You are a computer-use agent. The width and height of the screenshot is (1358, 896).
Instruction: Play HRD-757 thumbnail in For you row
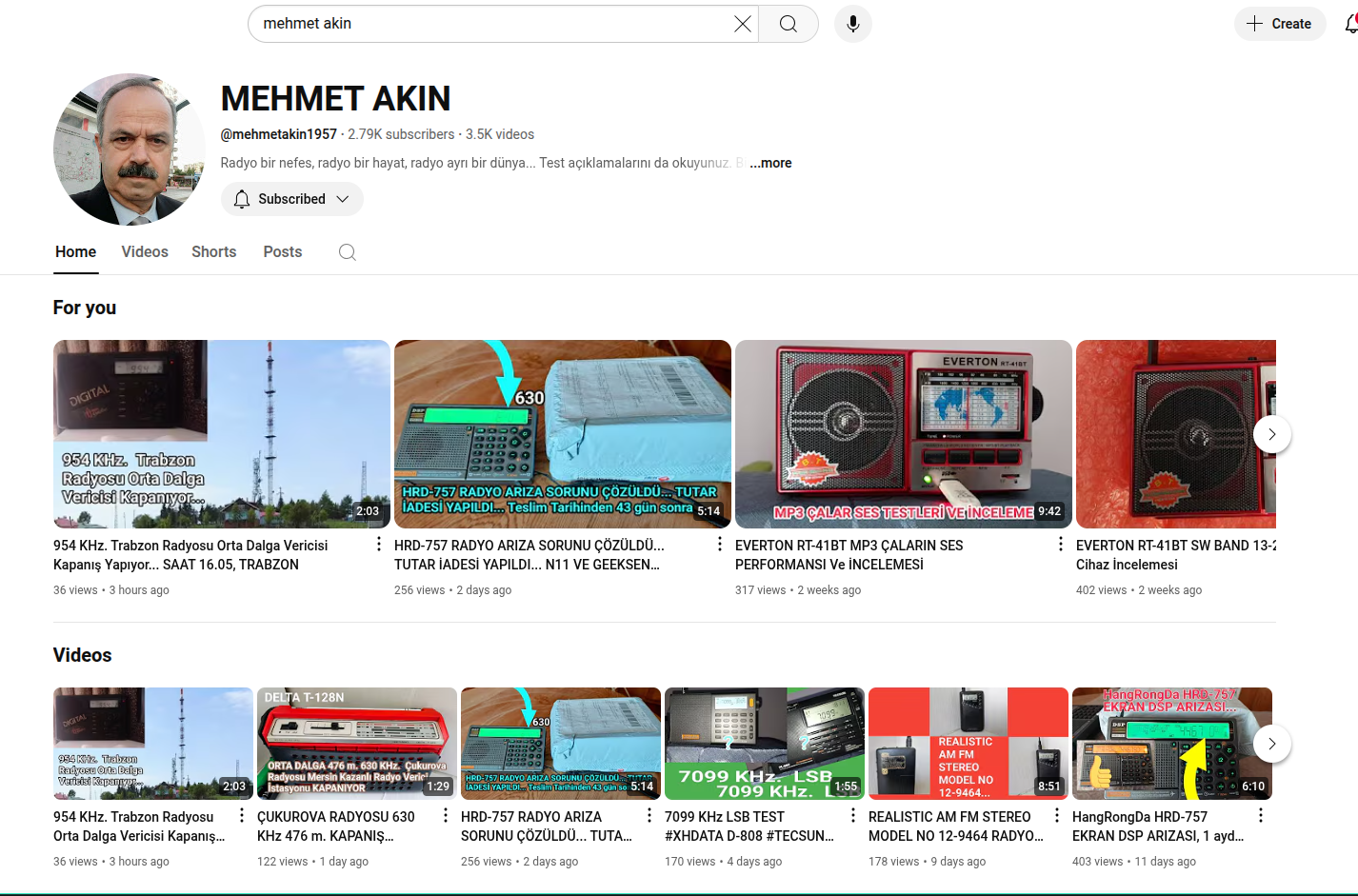pos(563,434)
